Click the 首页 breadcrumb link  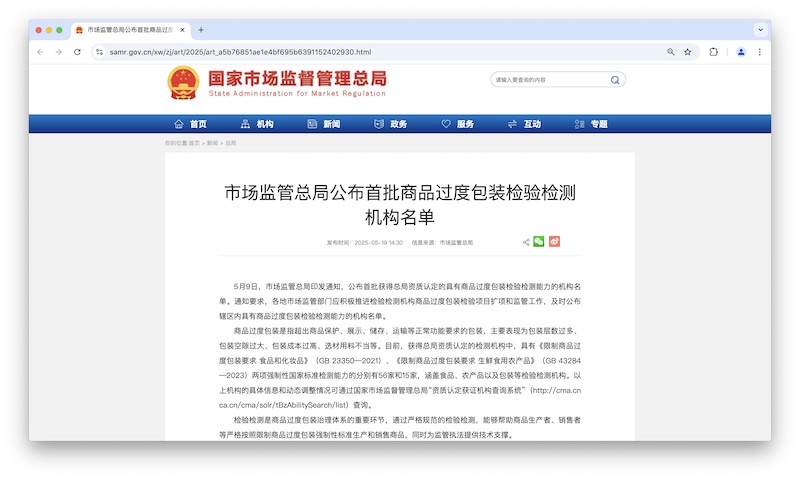point(193,143)
